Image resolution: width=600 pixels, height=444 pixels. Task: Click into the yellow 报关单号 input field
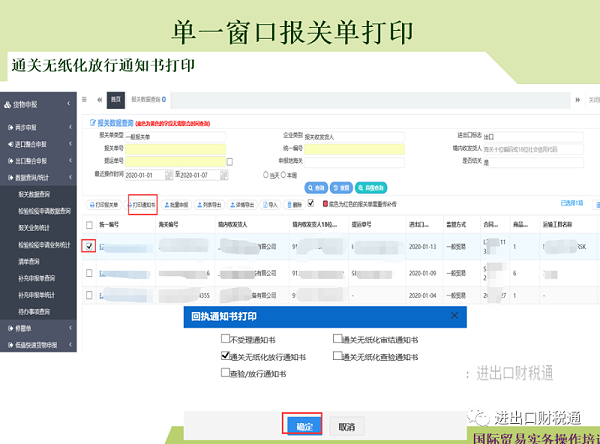click(175, 149)
